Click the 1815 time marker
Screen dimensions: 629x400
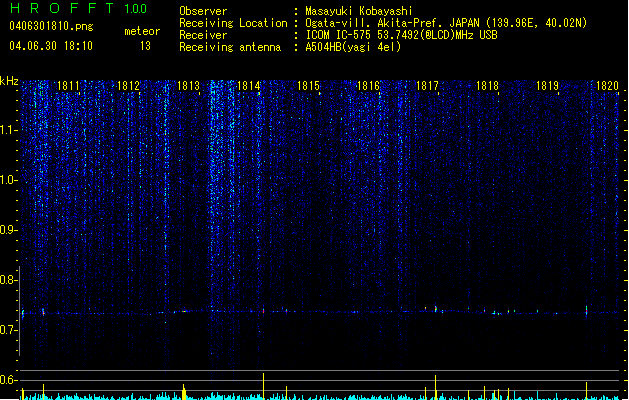click(308, 85)
